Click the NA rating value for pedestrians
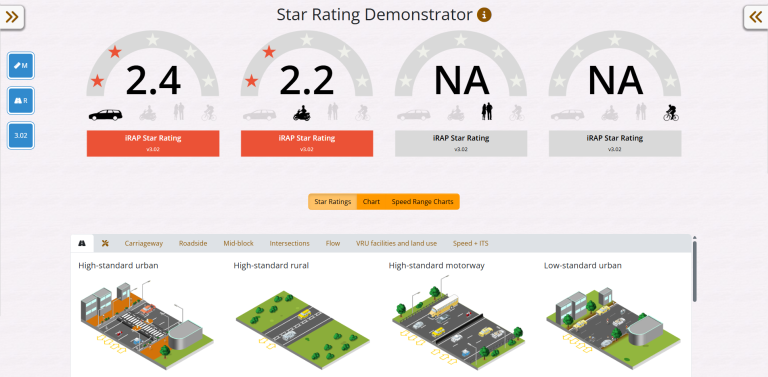 461,80
